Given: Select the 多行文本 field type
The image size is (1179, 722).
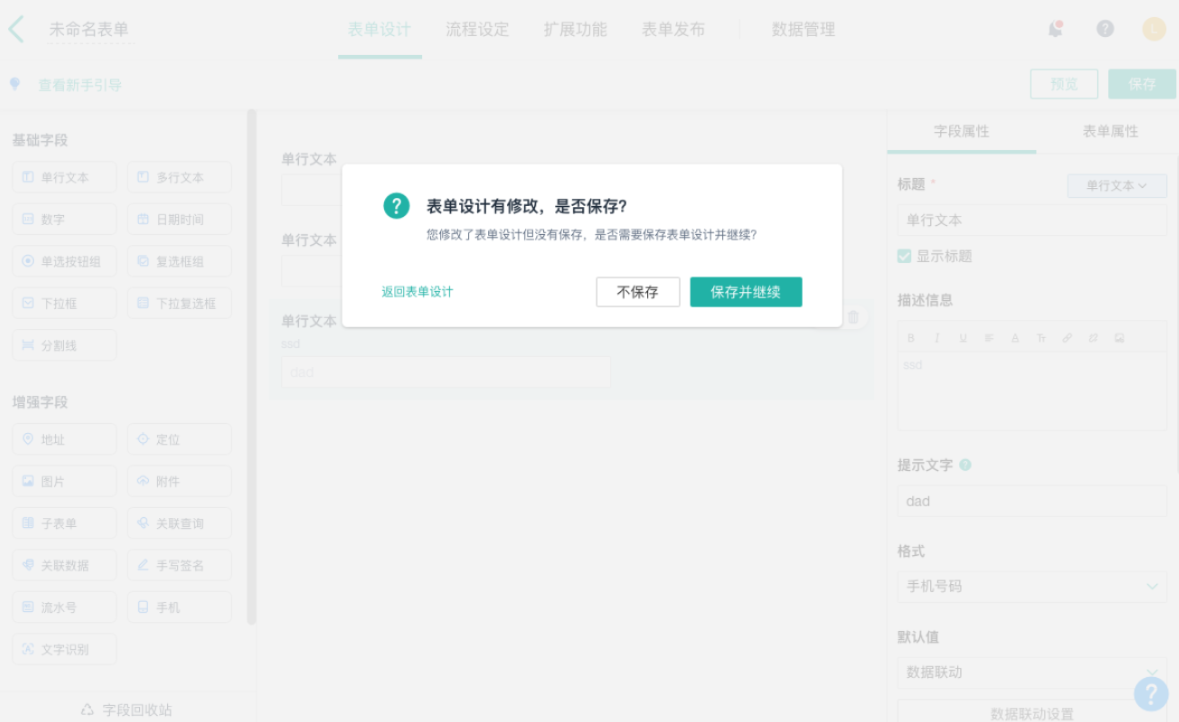Looking at the screenshot, I should pyautogui.click(x=180, y=177).
